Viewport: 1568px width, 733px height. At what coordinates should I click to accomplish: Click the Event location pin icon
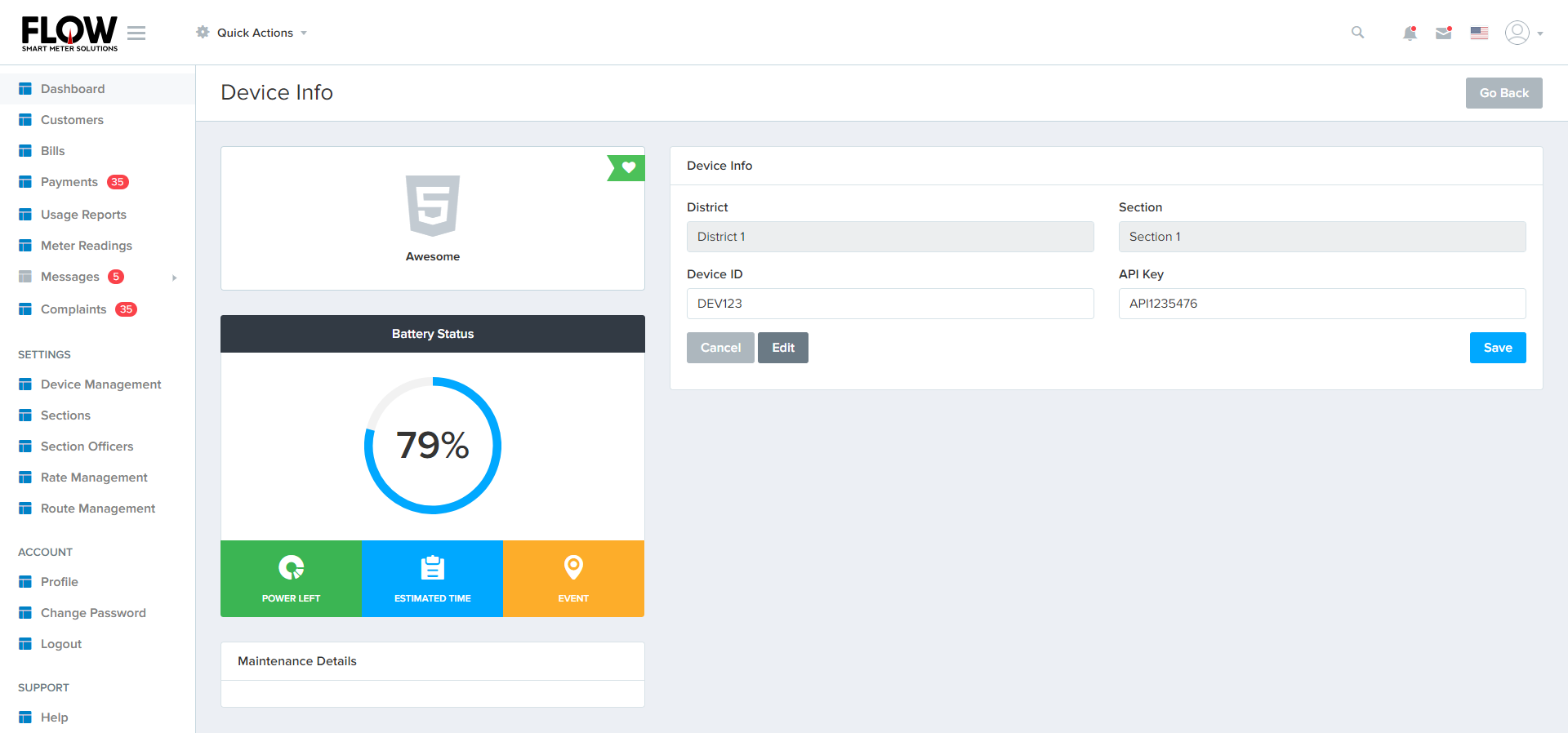point(573,566)
